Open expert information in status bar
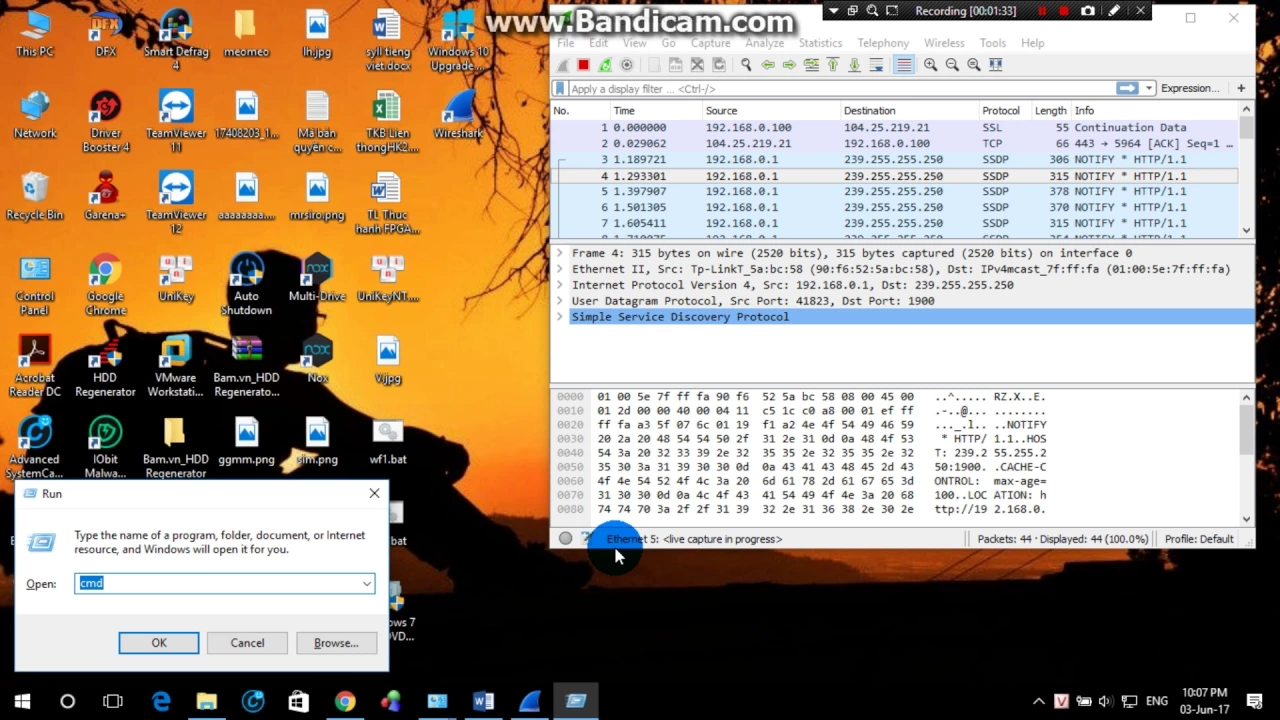The height and width of the screenshot is (720, 1280). click(x=566, y=538)
